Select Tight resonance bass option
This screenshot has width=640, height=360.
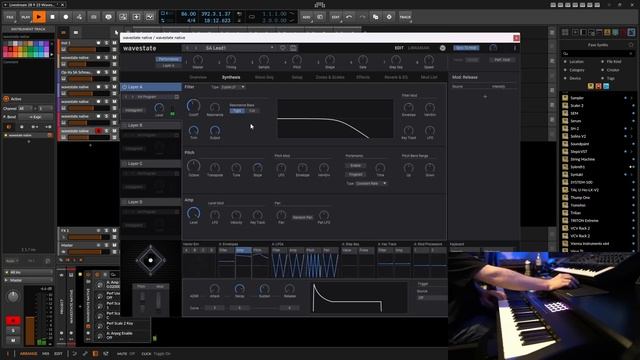click(x=237, y=111)
